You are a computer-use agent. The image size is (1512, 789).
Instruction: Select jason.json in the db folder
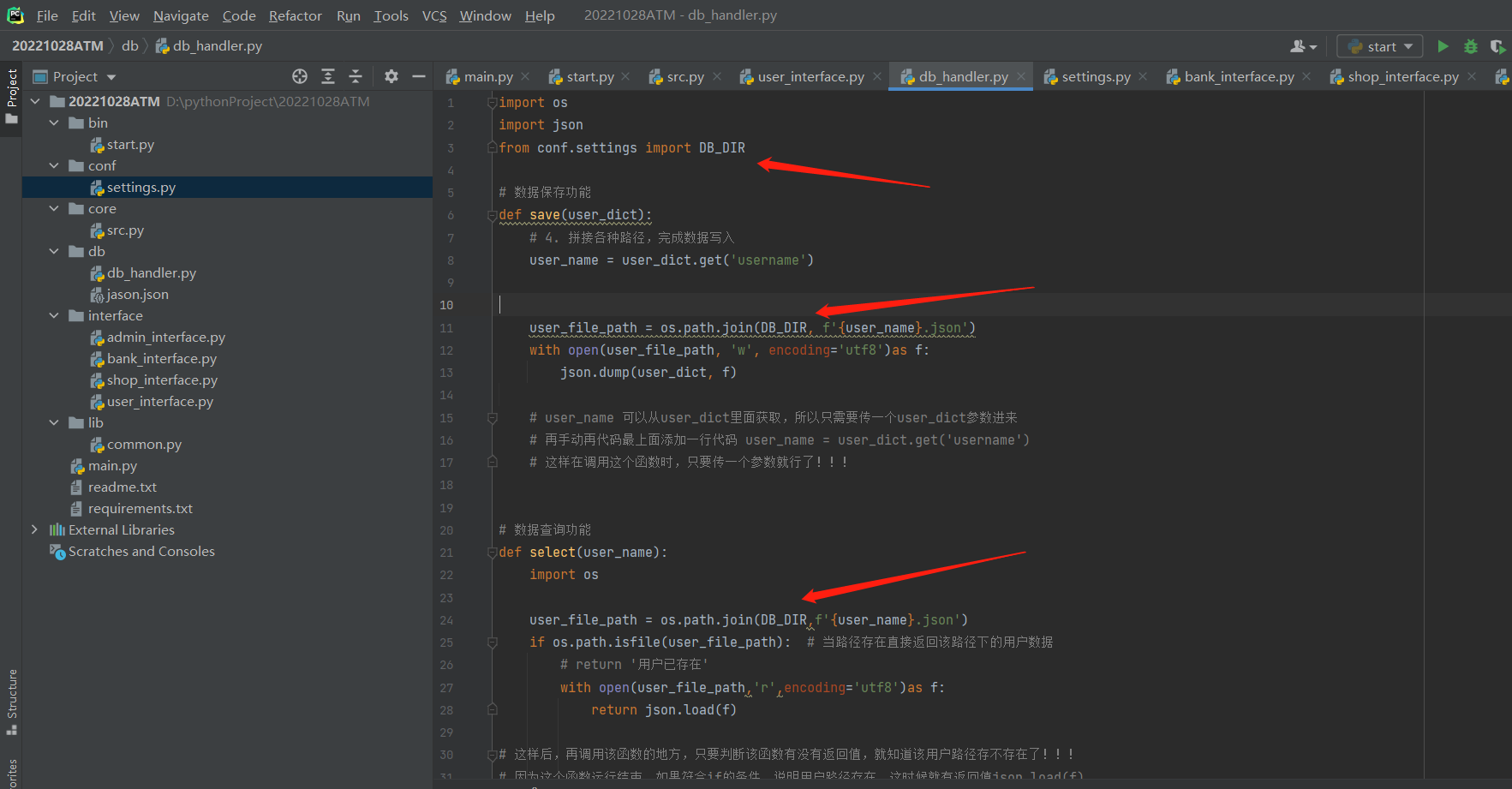(137, 294)
